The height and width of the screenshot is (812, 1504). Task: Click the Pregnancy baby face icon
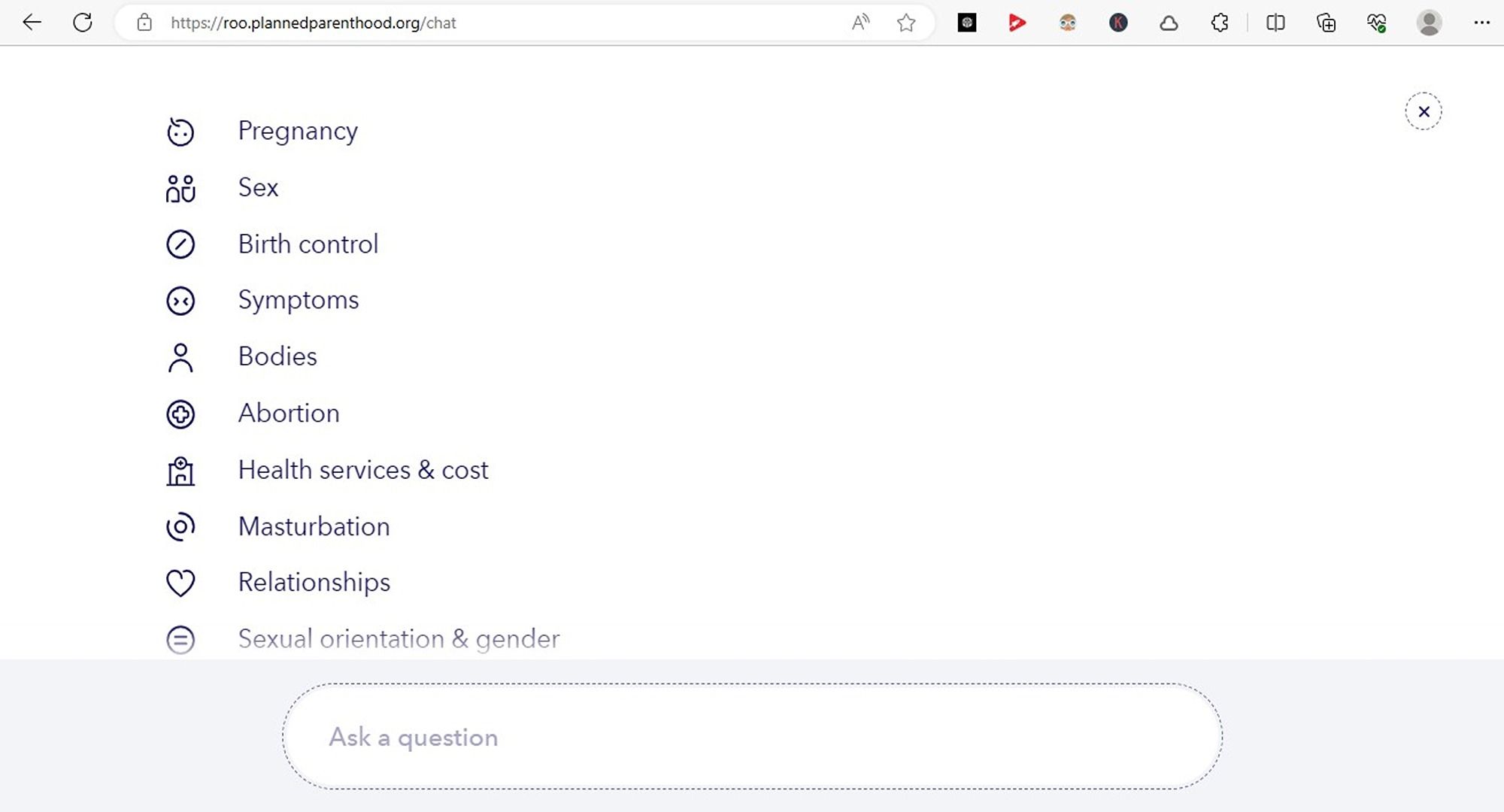point(180,132)
